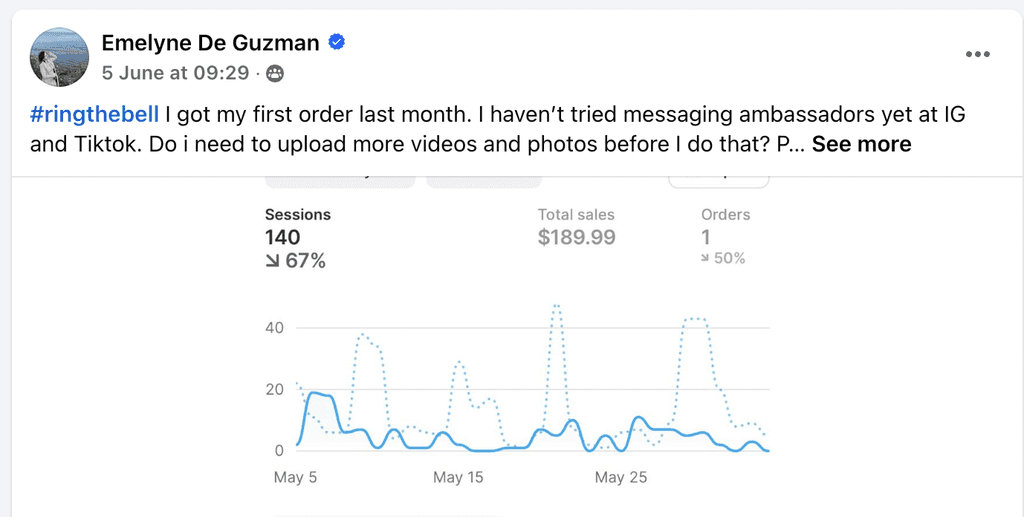Viewport: 1024px width, 517px height.
Task: Click the Sessions 67% decrease arrow
Action: tap(273, 261)
